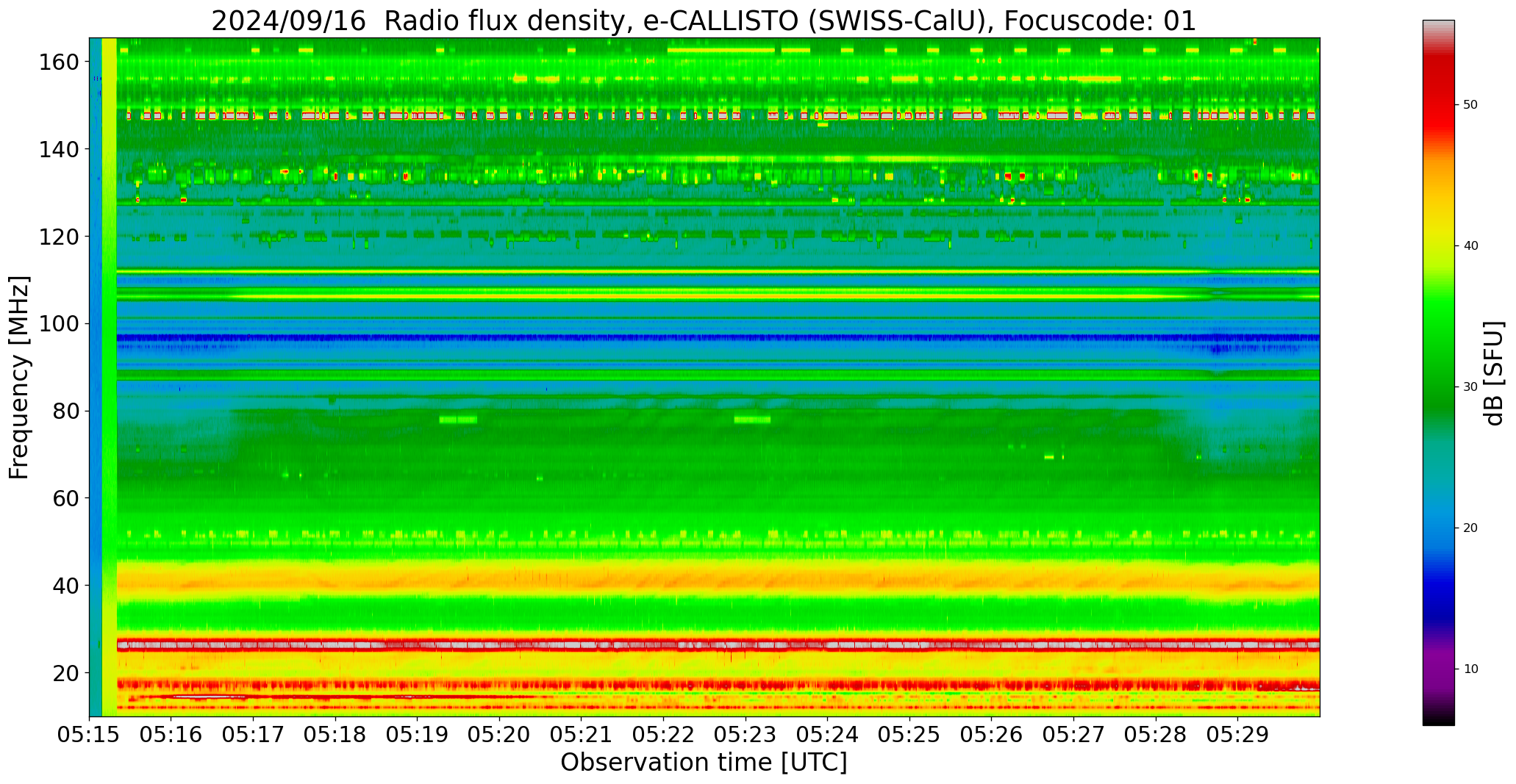Click the 05:21 time tick label
Screen dimensions: 1516x784
pyautogui.click(x=582, y=736)
